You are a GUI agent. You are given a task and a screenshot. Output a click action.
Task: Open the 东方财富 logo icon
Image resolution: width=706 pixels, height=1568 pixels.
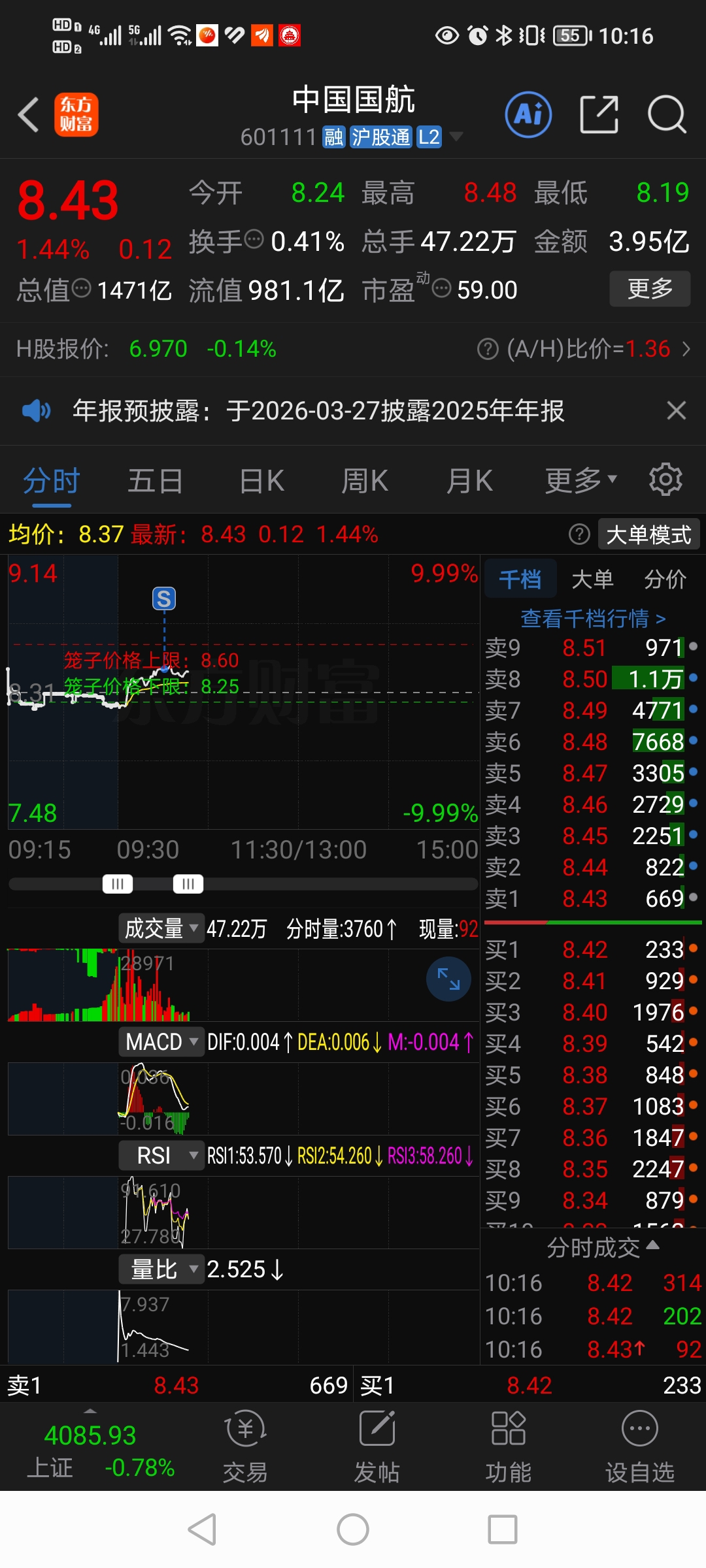[x=76, y=114]
